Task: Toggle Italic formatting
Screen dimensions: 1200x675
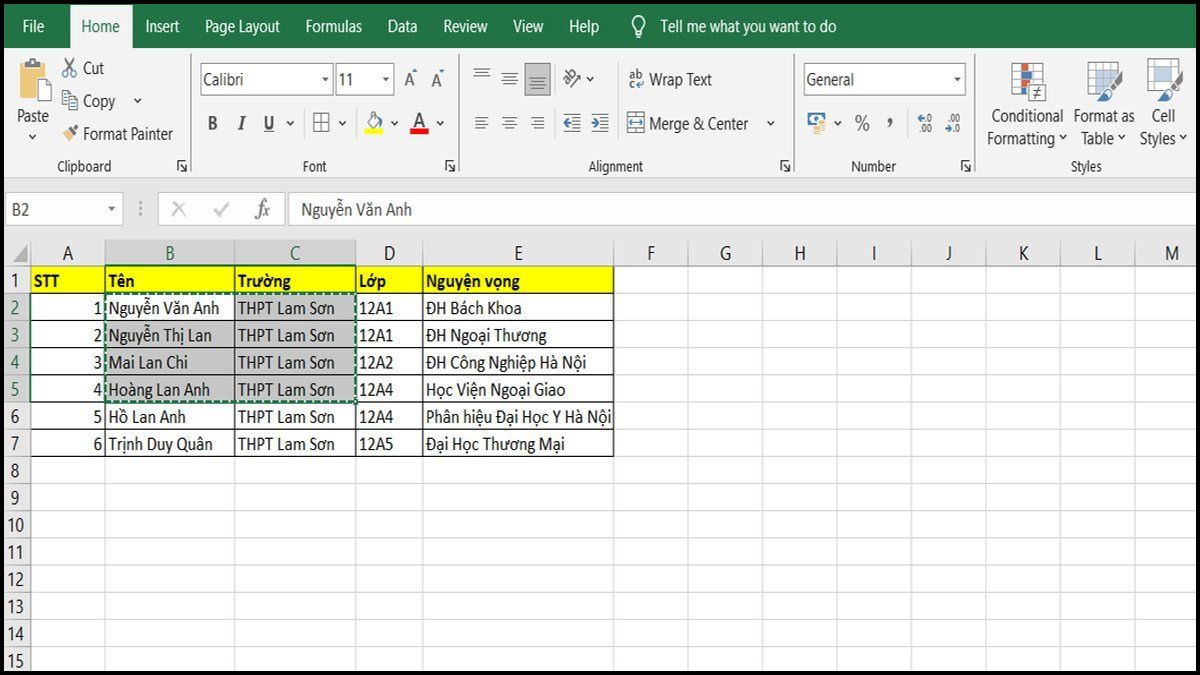Action: [241, 124]
